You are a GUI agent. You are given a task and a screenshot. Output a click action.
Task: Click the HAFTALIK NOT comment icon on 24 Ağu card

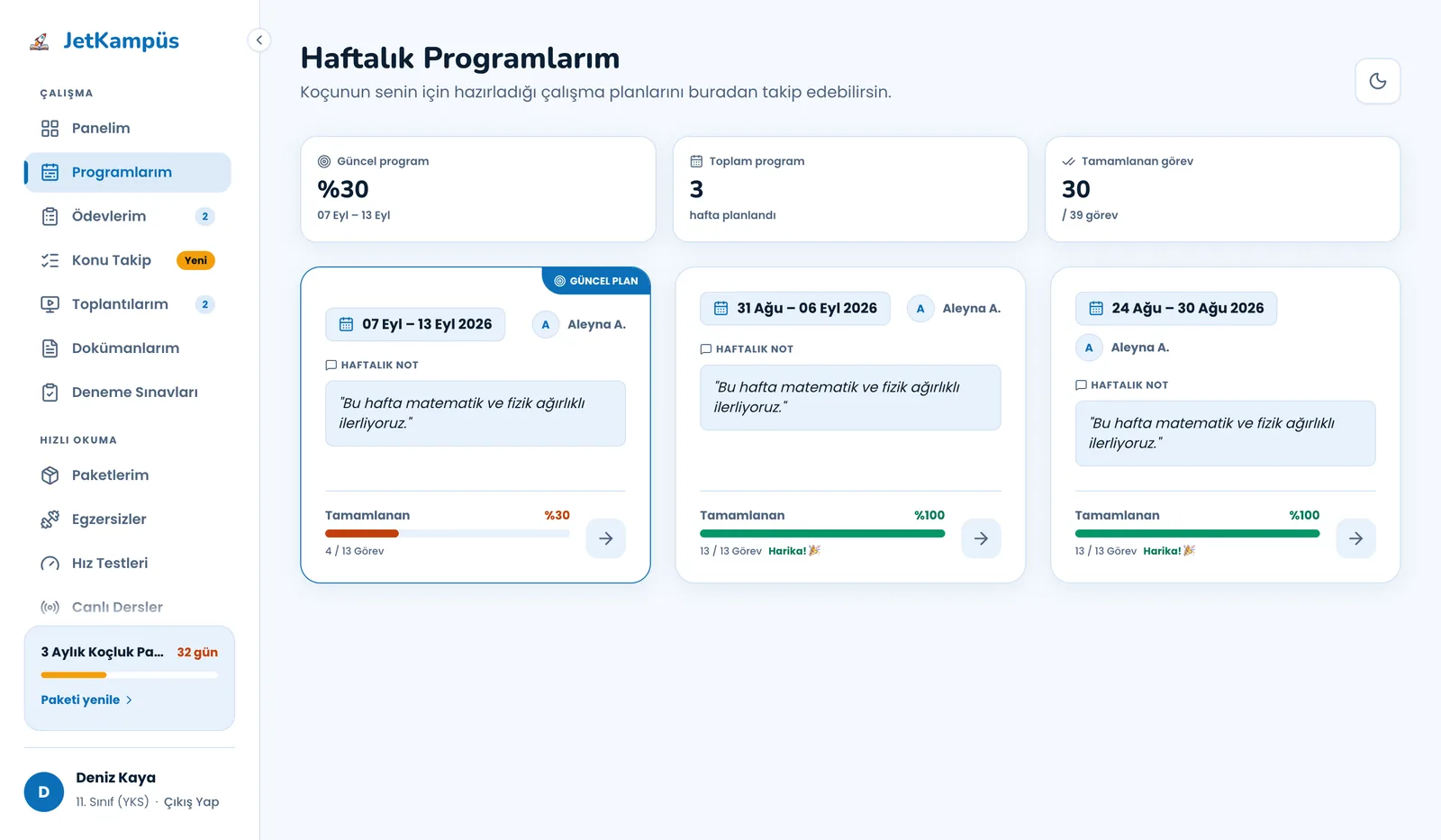(1081, 385)
